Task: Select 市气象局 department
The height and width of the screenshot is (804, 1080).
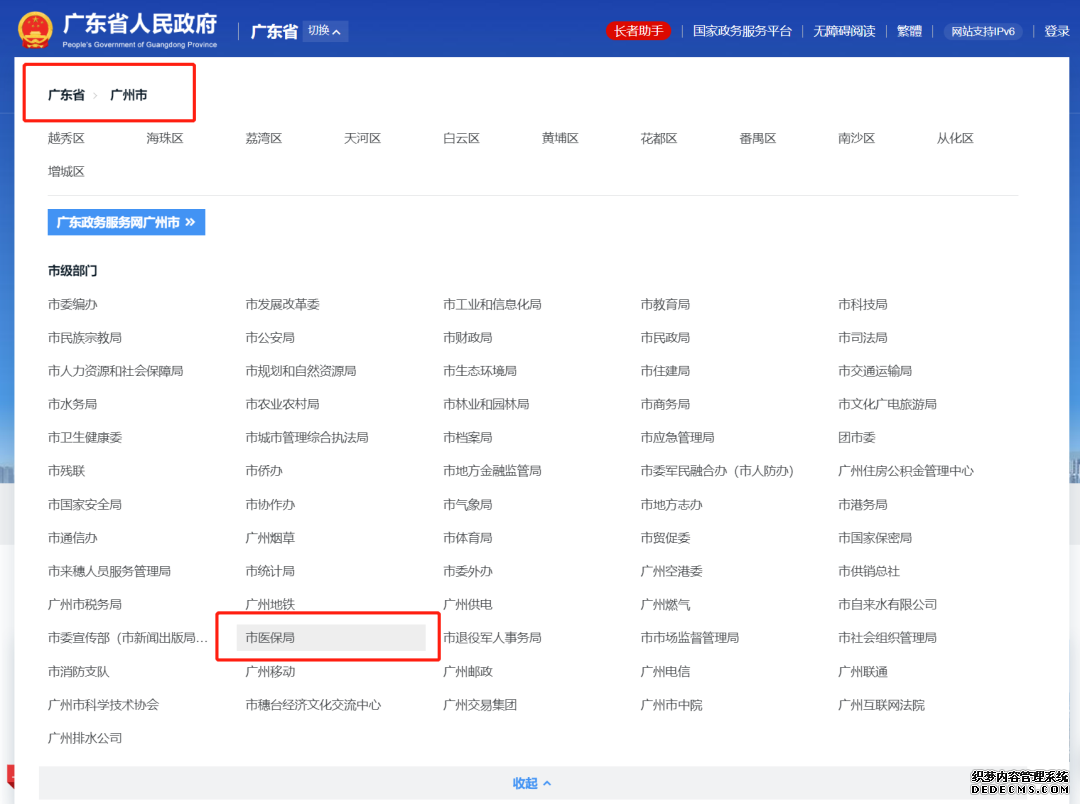Action: 468,504
